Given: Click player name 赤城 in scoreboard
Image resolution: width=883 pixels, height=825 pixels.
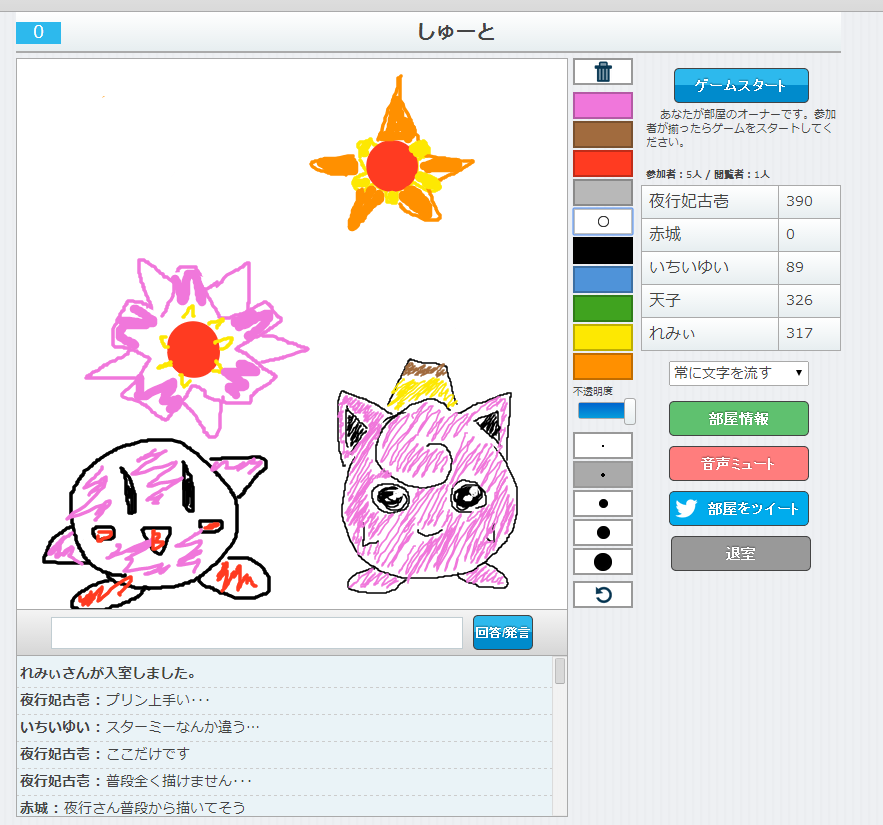Looking at the screenshot, I should (x=665, y=234).
